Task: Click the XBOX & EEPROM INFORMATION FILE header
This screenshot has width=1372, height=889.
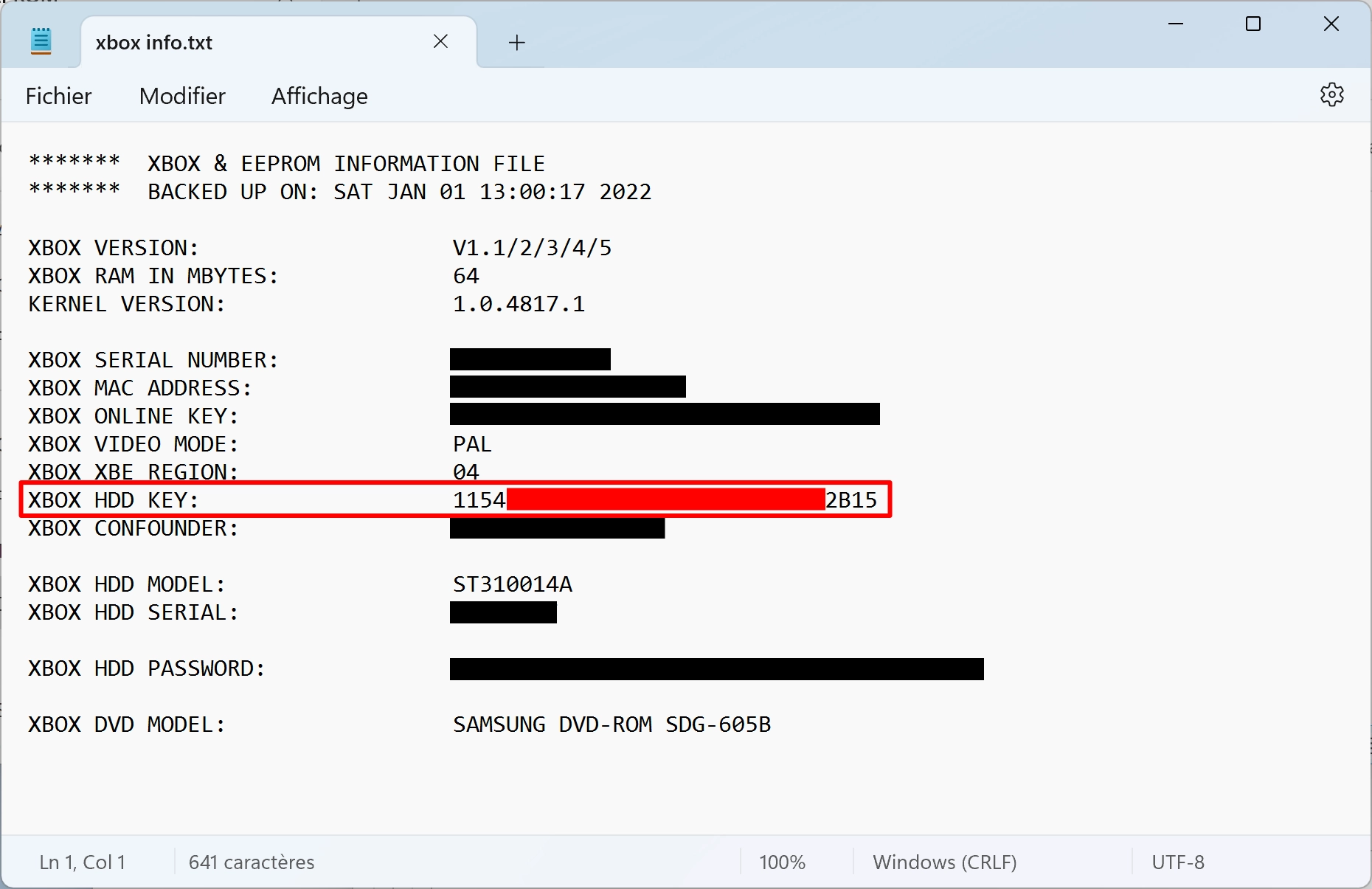Action: (x=346, y=164)
